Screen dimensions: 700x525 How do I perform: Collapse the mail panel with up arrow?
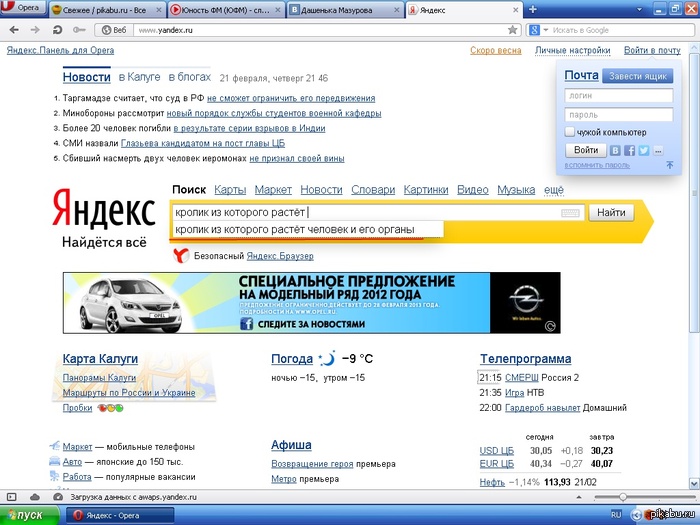(669, 165)
